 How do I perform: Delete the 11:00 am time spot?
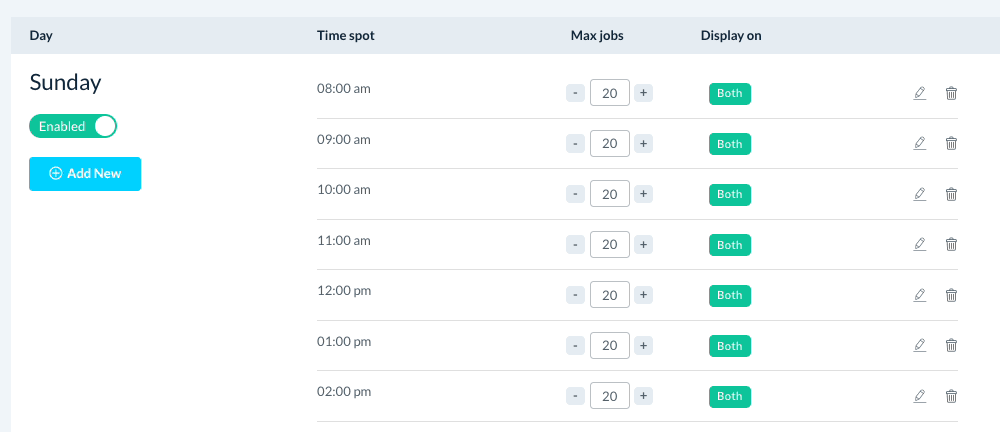[x=951, y=244]
